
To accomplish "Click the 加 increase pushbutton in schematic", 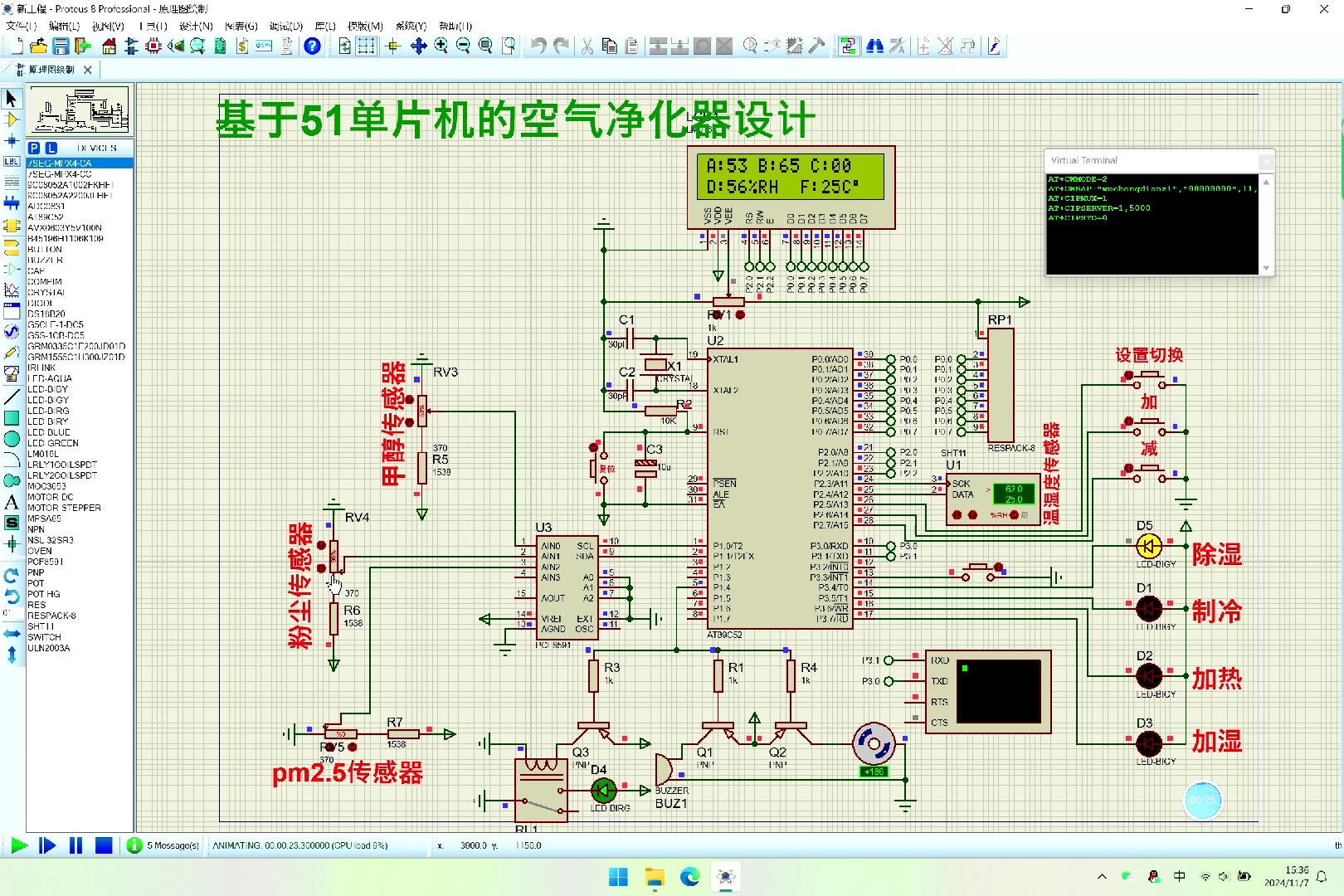I will (x=1148, y=426).
